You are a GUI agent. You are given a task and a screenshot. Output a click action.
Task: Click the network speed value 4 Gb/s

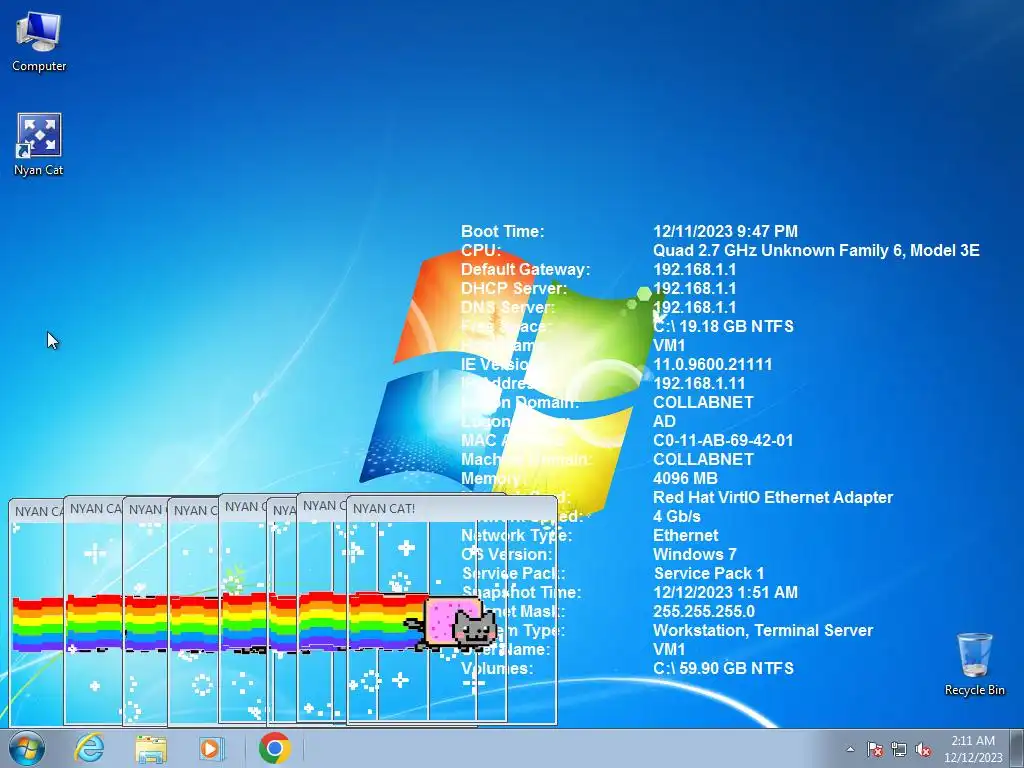[x=677, y=516]
